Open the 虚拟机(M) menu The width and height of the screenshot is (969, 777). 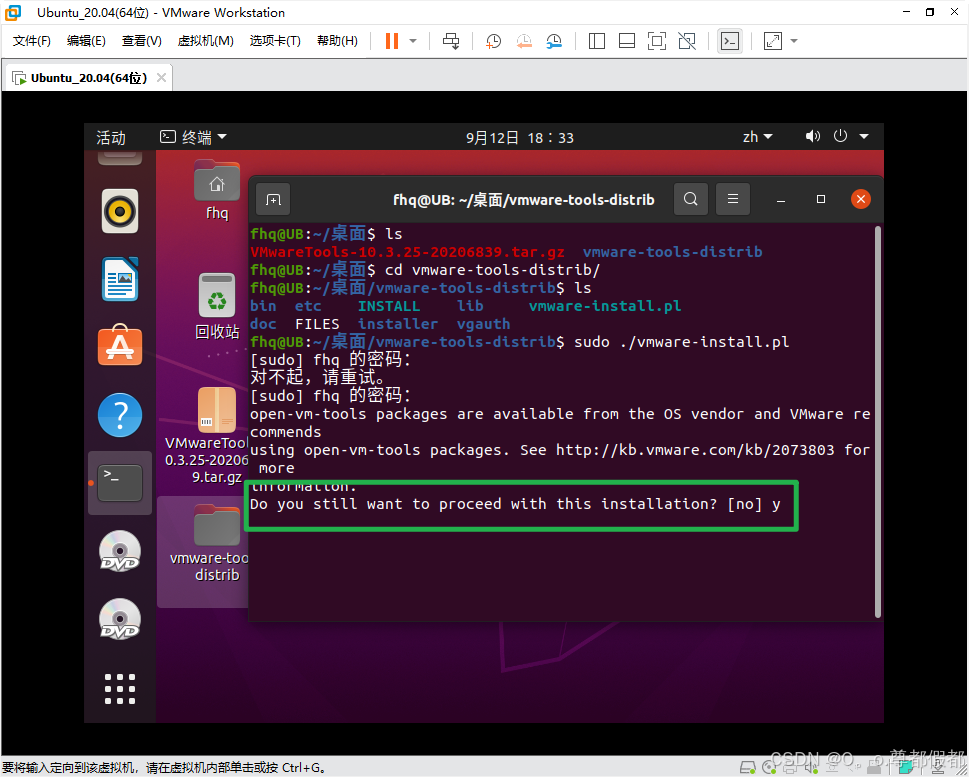click(205, 41)
